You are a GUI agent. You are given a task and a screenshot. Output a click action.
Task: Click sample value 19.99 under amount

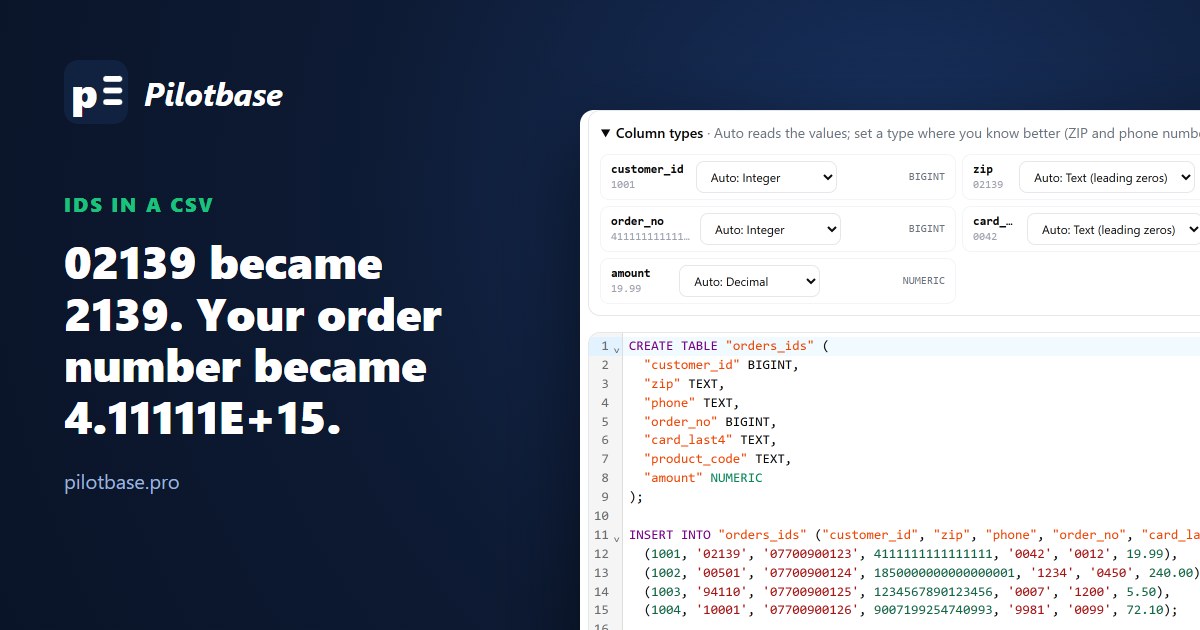[626, 289]
